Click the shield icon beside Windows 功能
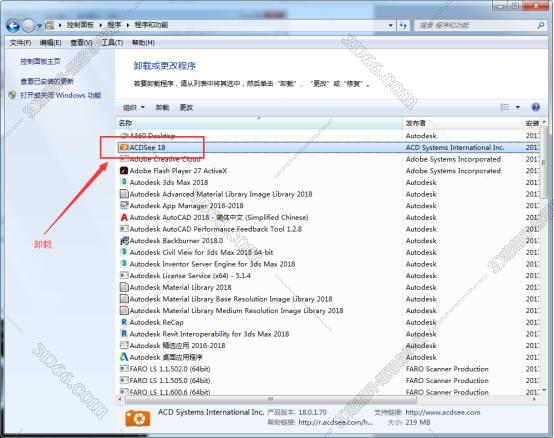This screenshot has height=438, width=554. 12,95
